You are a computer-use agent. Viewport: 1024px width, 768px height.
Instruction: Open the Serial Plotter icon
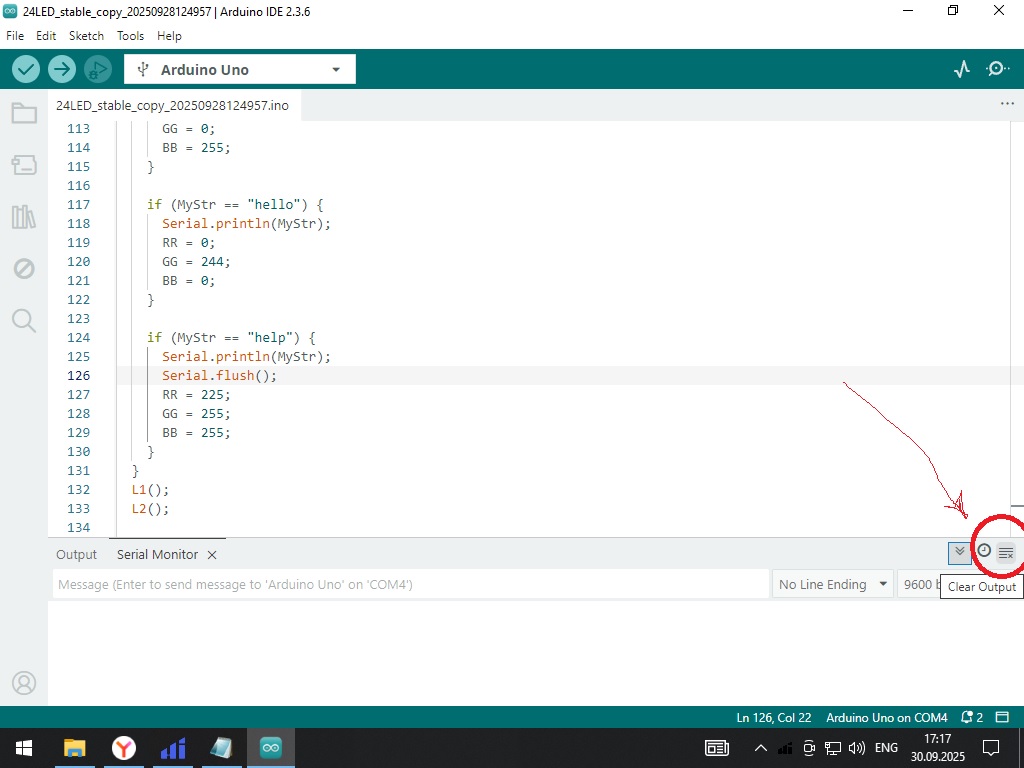pyautogui.click(x=962, y=69)
